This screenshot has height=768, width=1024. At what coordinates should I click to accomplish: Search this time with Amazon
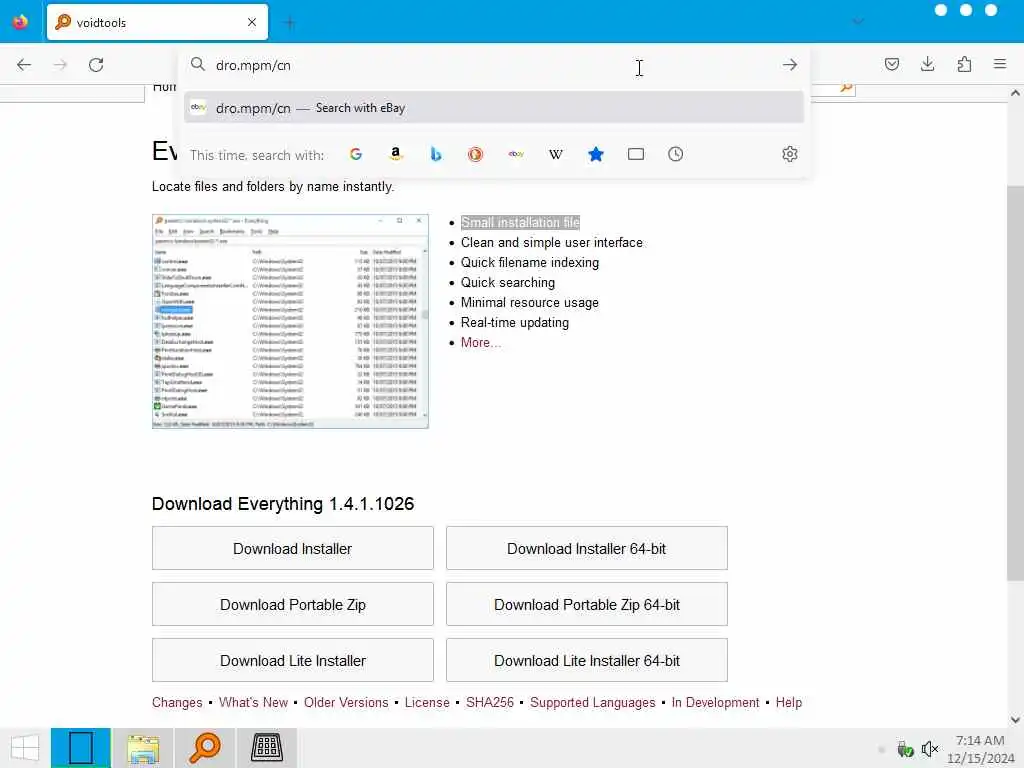(396, 154)
